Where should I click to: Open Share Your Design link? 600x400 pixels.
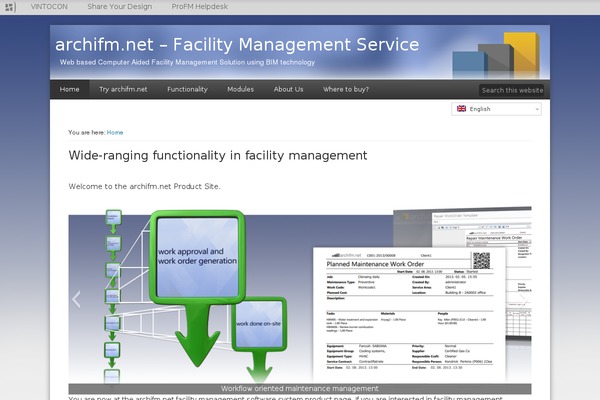119,7
